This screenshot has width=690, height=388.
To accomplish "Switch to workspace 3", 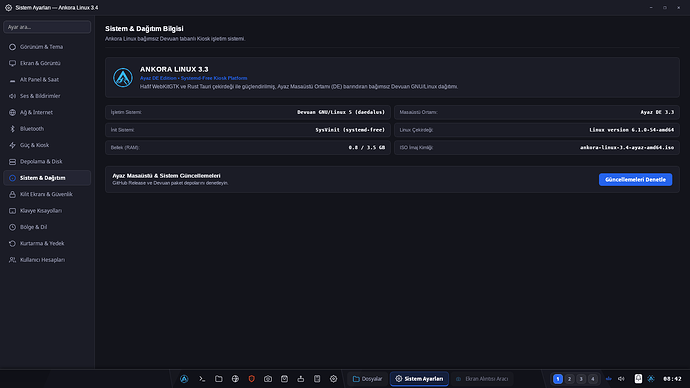I will (x=581, y=379).
